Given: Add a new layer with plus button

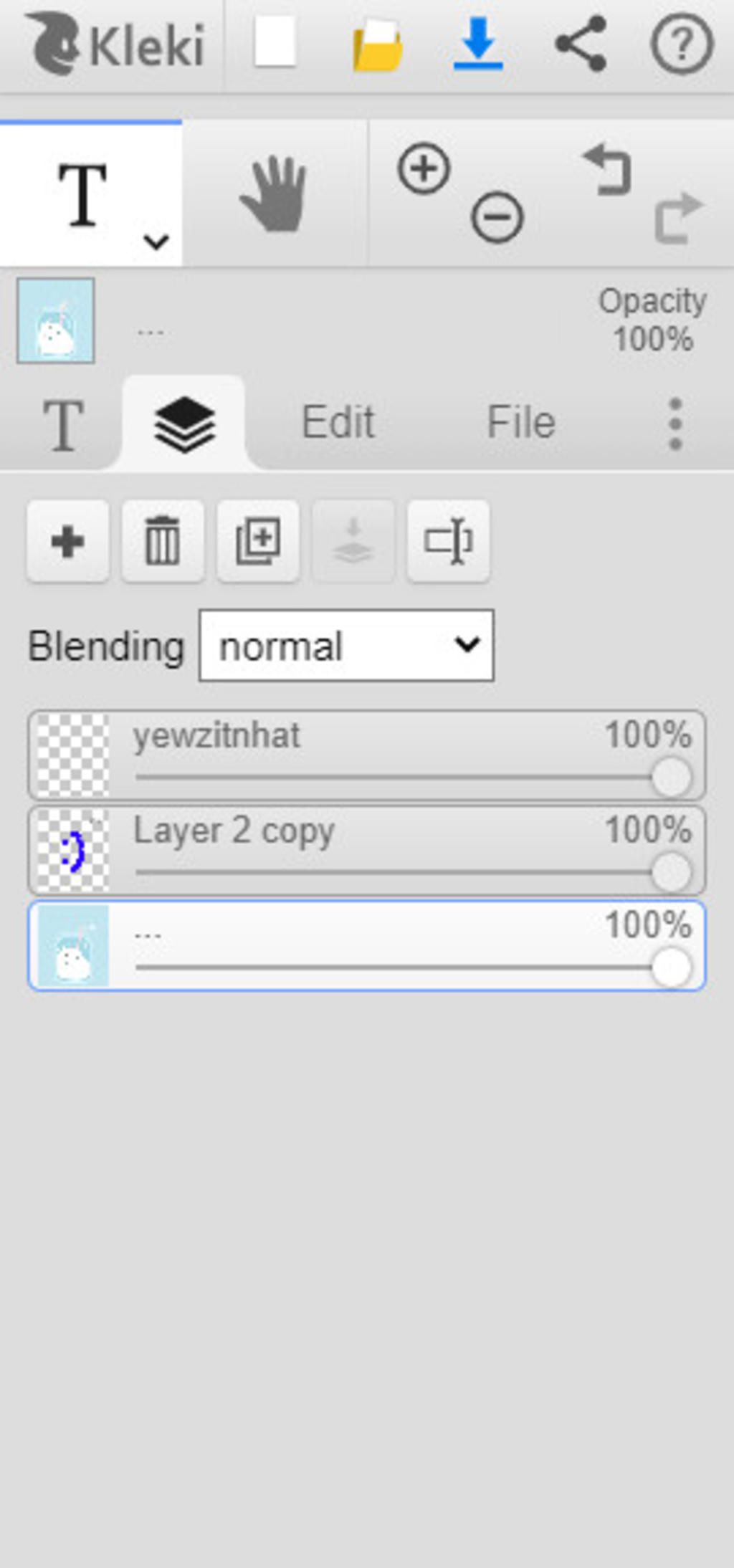Looking at the screenshot, I should (68, 541).
